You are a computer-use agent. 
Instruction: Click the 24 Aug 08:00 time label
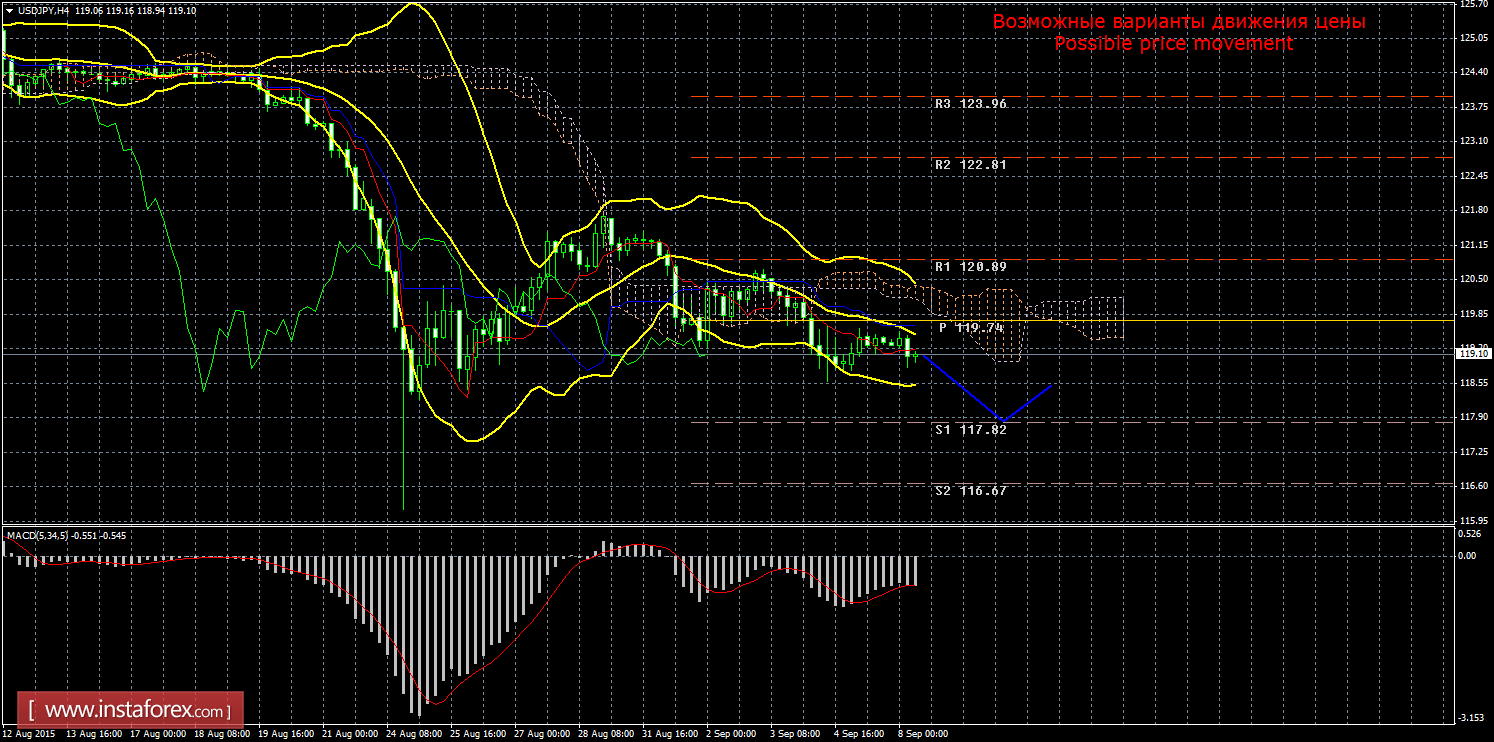[x=413, y=734]
